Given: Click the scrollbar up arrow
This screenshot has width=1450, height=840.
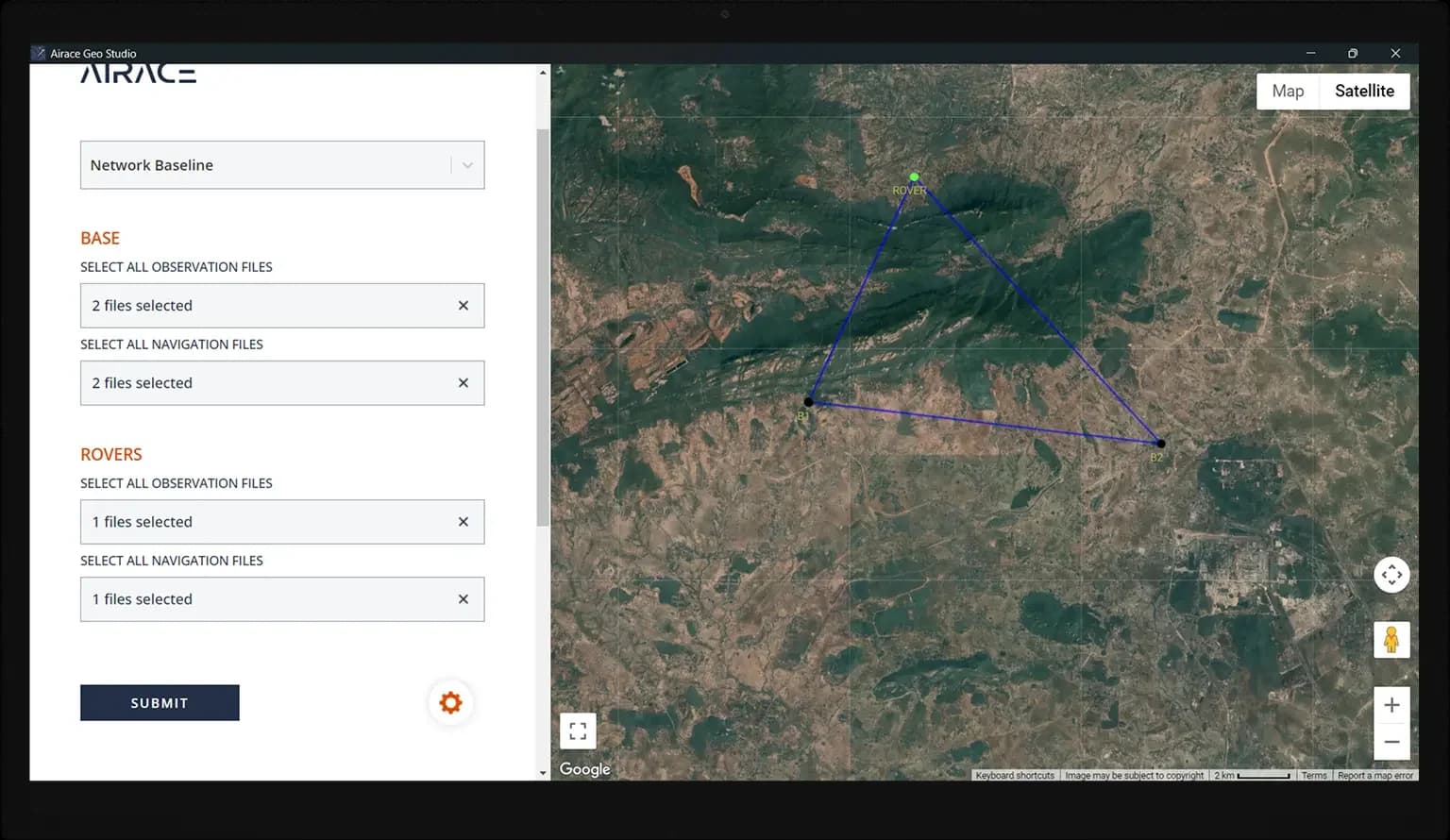Looking at the screenshot, I should pyautogui.click(x=543, y=73).
